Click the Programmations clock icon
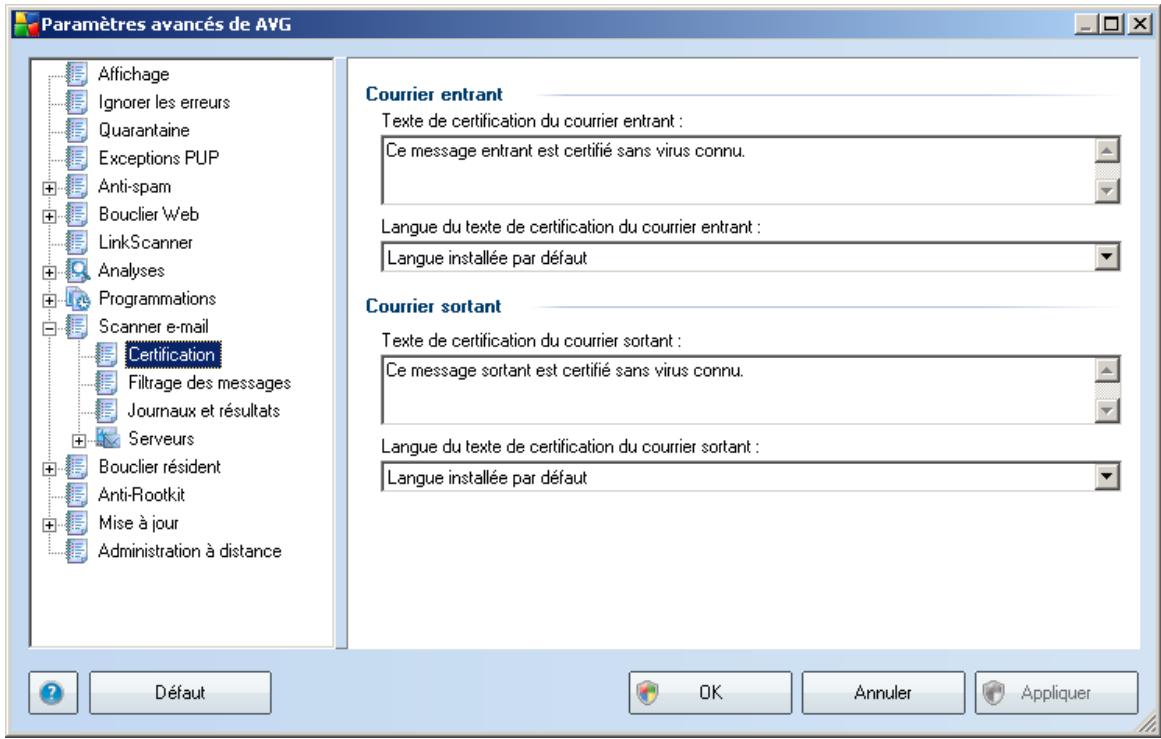1161x739 pixels. 78,298
